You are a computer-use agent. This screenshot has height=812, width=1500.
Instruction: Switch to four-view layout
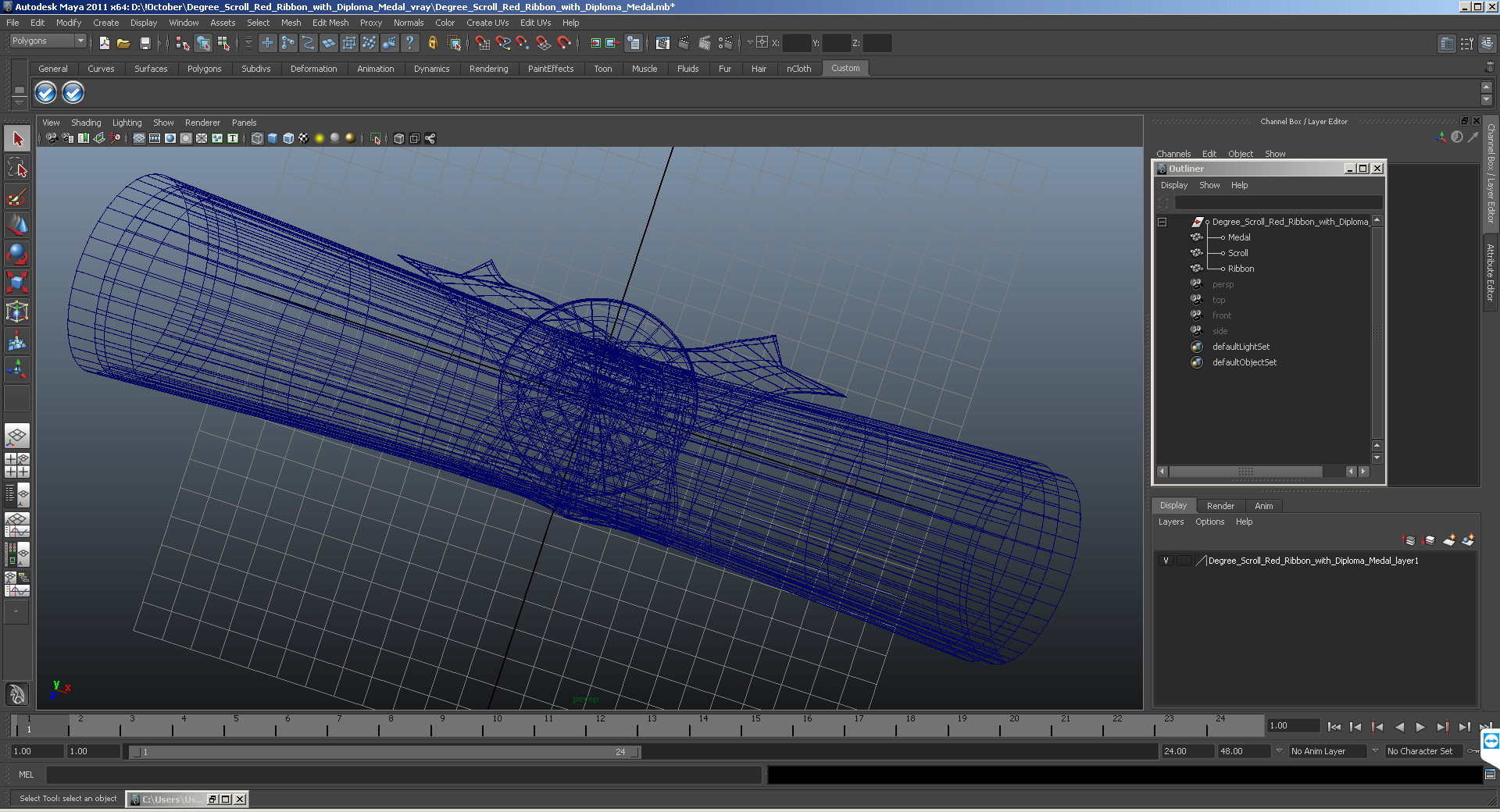(17, 465)
